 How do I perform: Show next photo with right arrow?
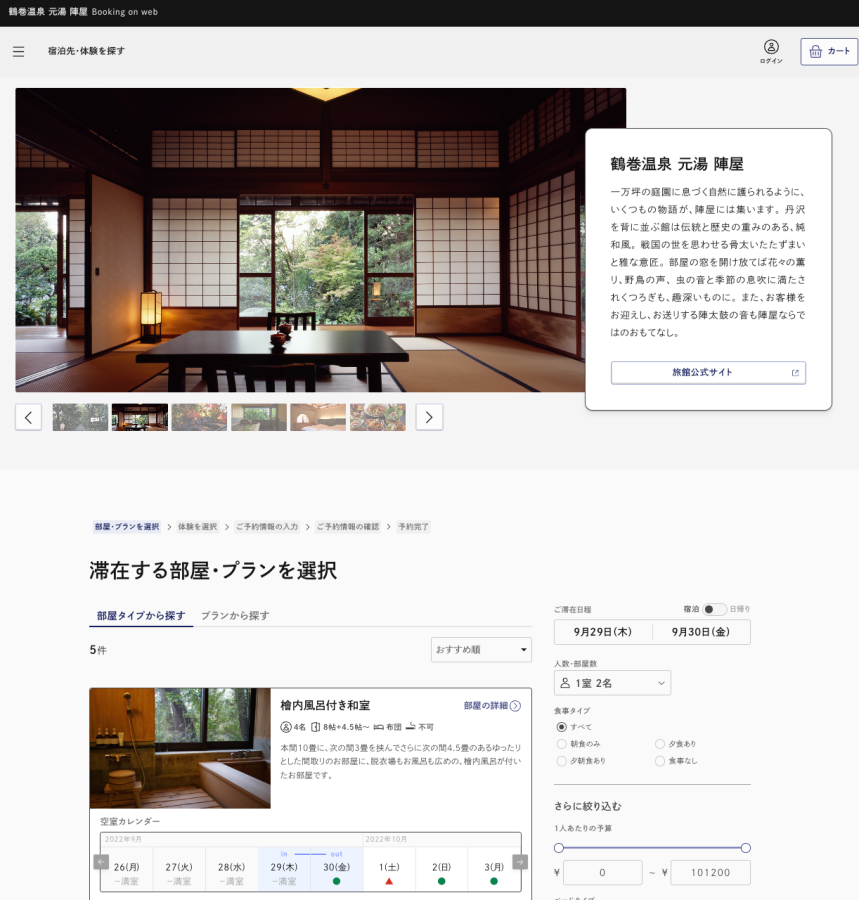tap(429, 417)
